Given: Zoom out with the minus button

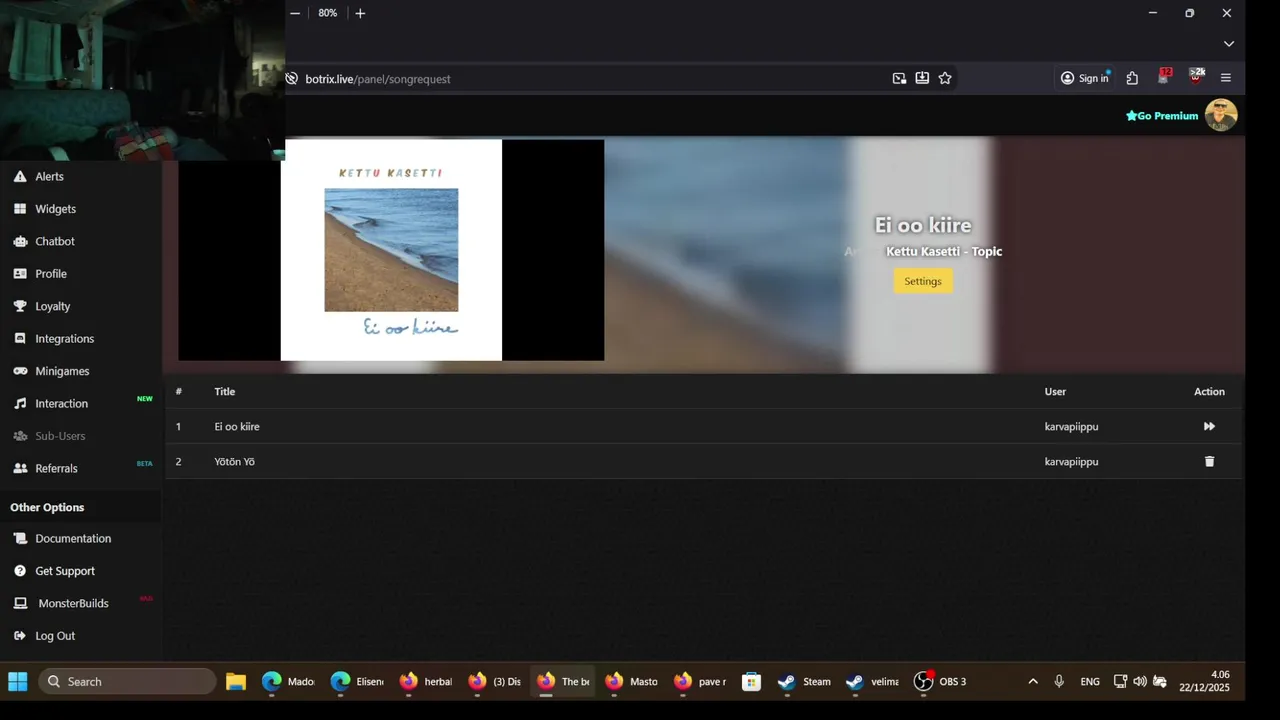Looking at the screenshot, I should 295,13.
